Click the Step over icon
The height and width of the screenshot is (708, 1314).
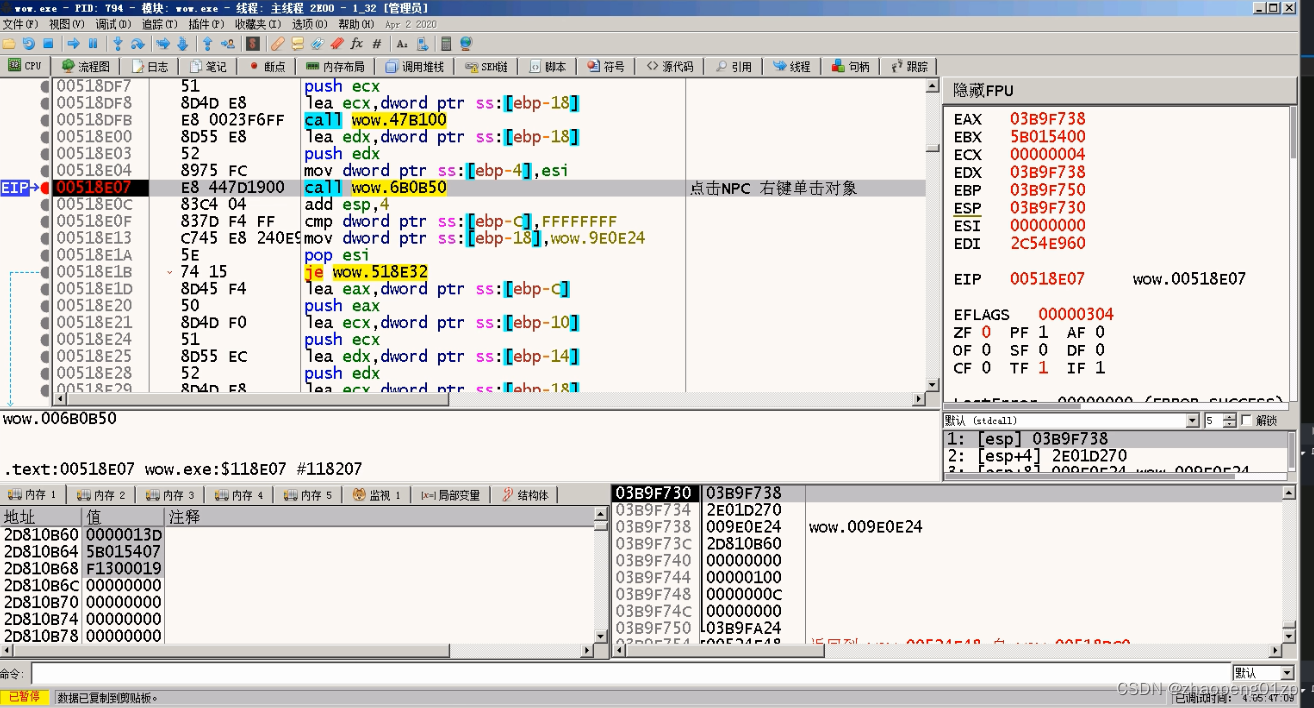[138, 44]
